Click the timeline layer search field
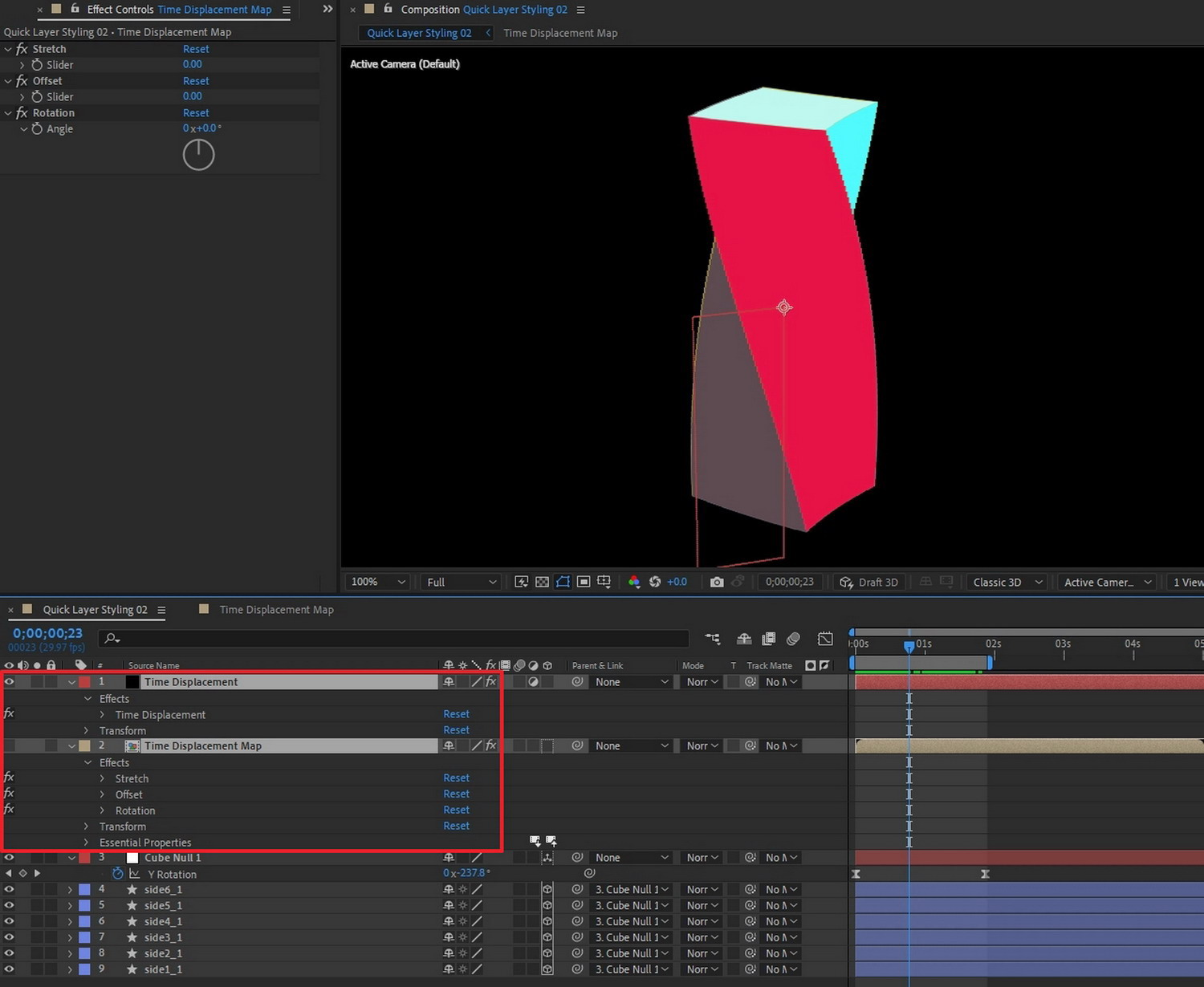The width and height of the screenshot is (1204, 987). click(x=401, y=639)
